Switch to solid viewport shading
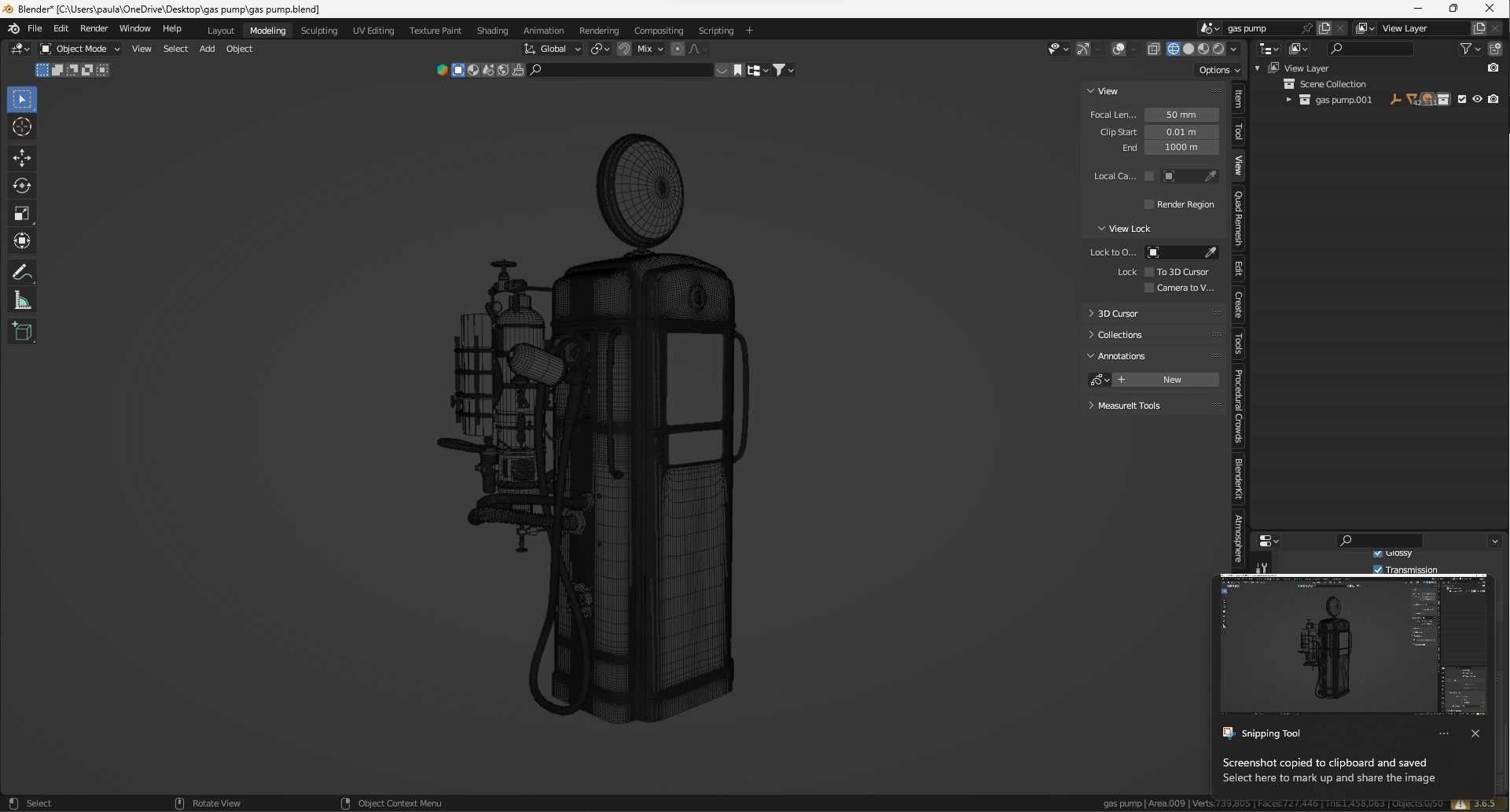The width and height of the screenshot is (1510, 812). [1189, 49]
